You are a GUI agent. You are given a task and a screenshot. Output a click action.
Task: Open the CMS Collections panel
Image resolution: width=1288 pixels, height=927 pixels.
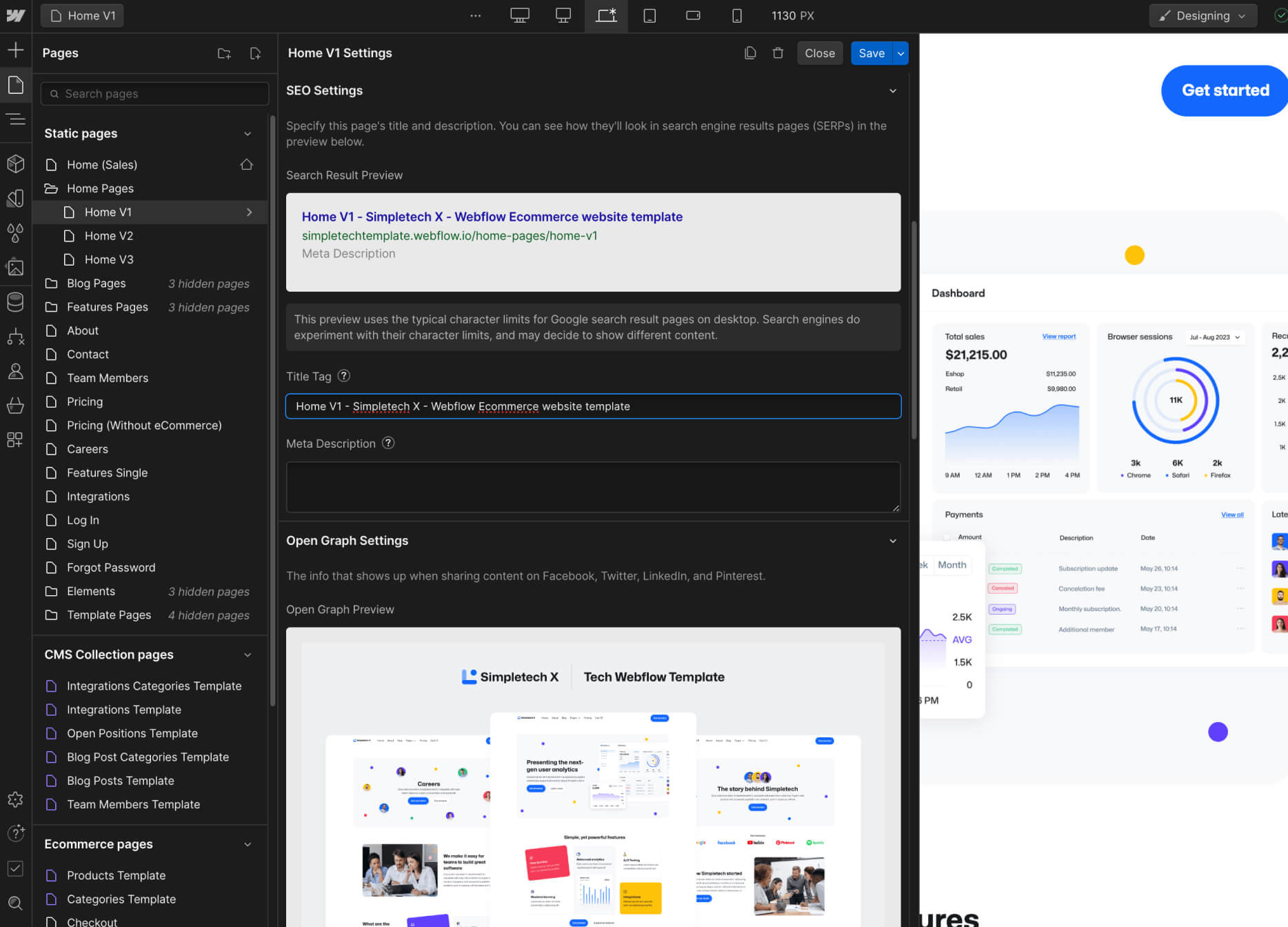click(x=15, y=301)
